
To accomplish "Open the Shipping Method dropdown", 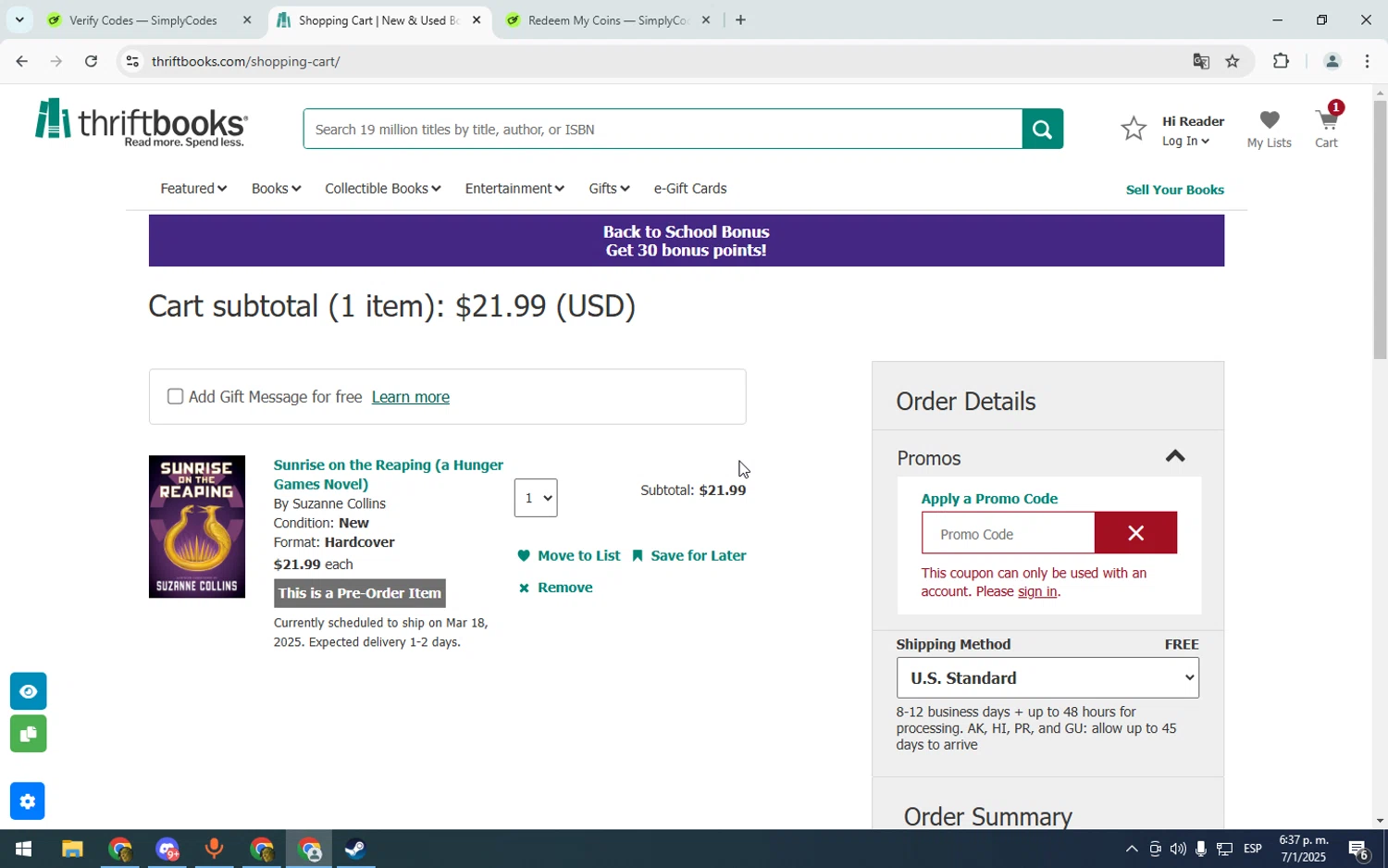I will [x=1047, y=677].
